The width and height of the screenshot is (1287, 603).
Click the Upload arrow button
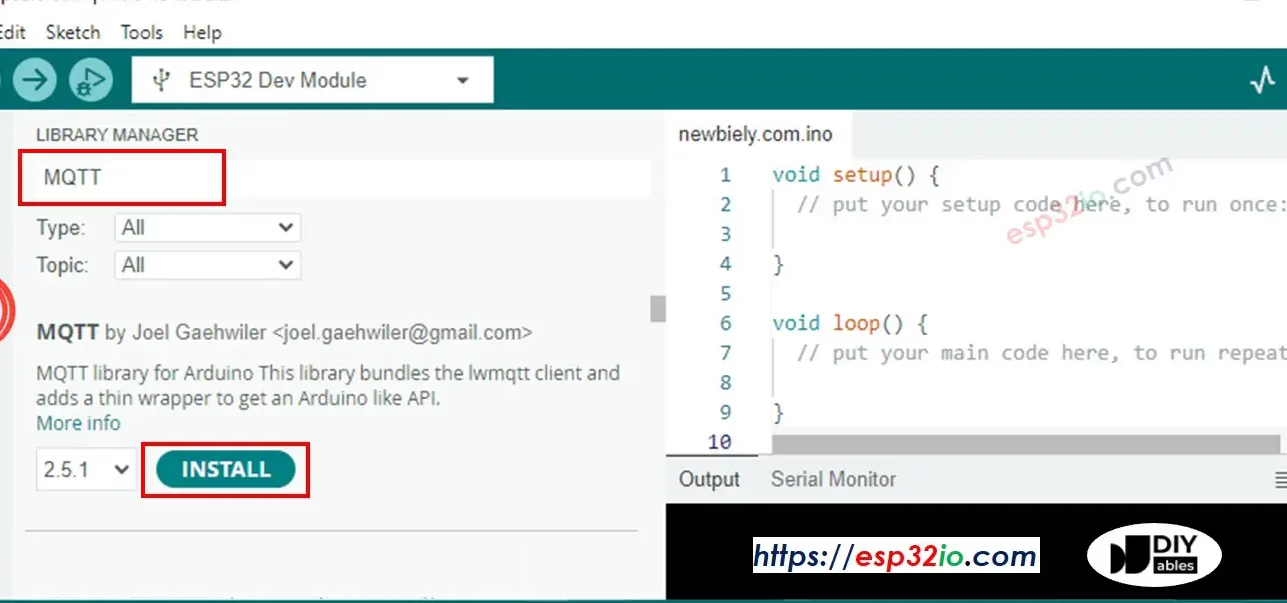[x=34, y=81]
